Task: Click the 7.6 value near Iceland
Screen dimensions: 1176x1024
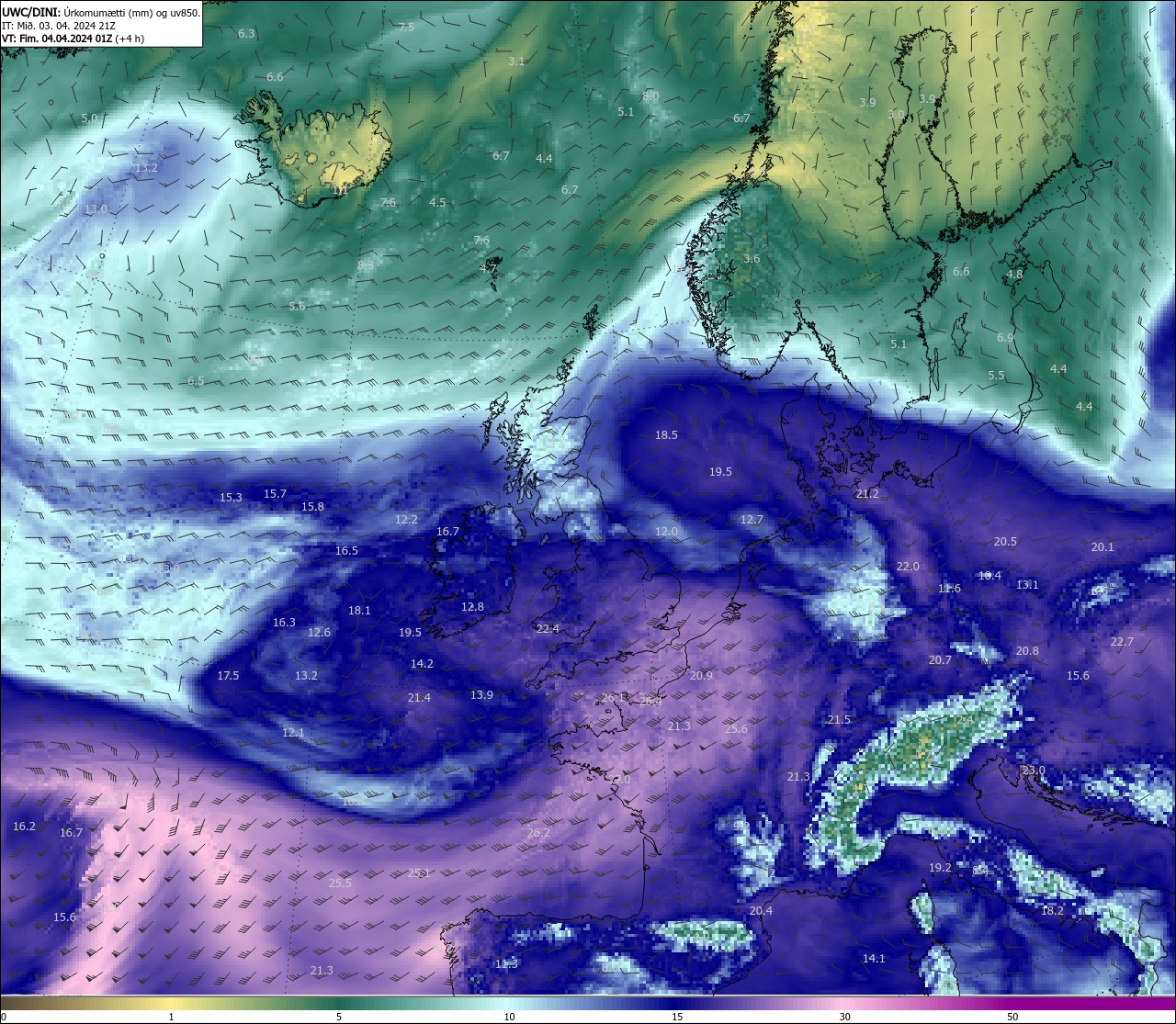Action: 388,203
